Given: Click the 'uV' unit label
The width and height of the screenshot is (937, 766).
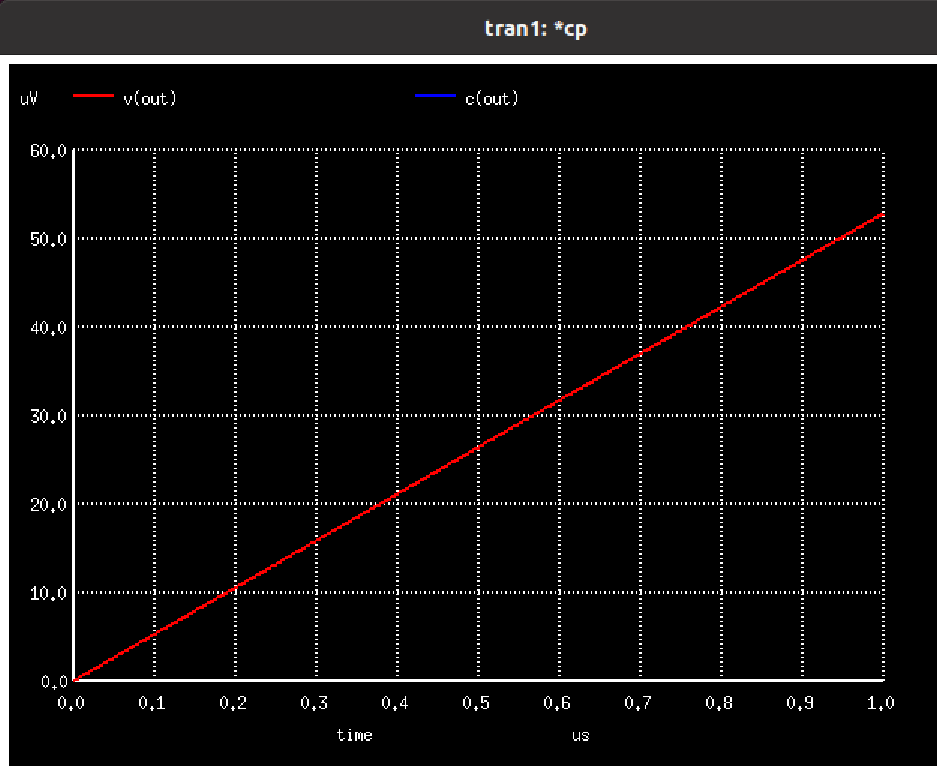Looking at the screenshot, I should tap(29, 99).
